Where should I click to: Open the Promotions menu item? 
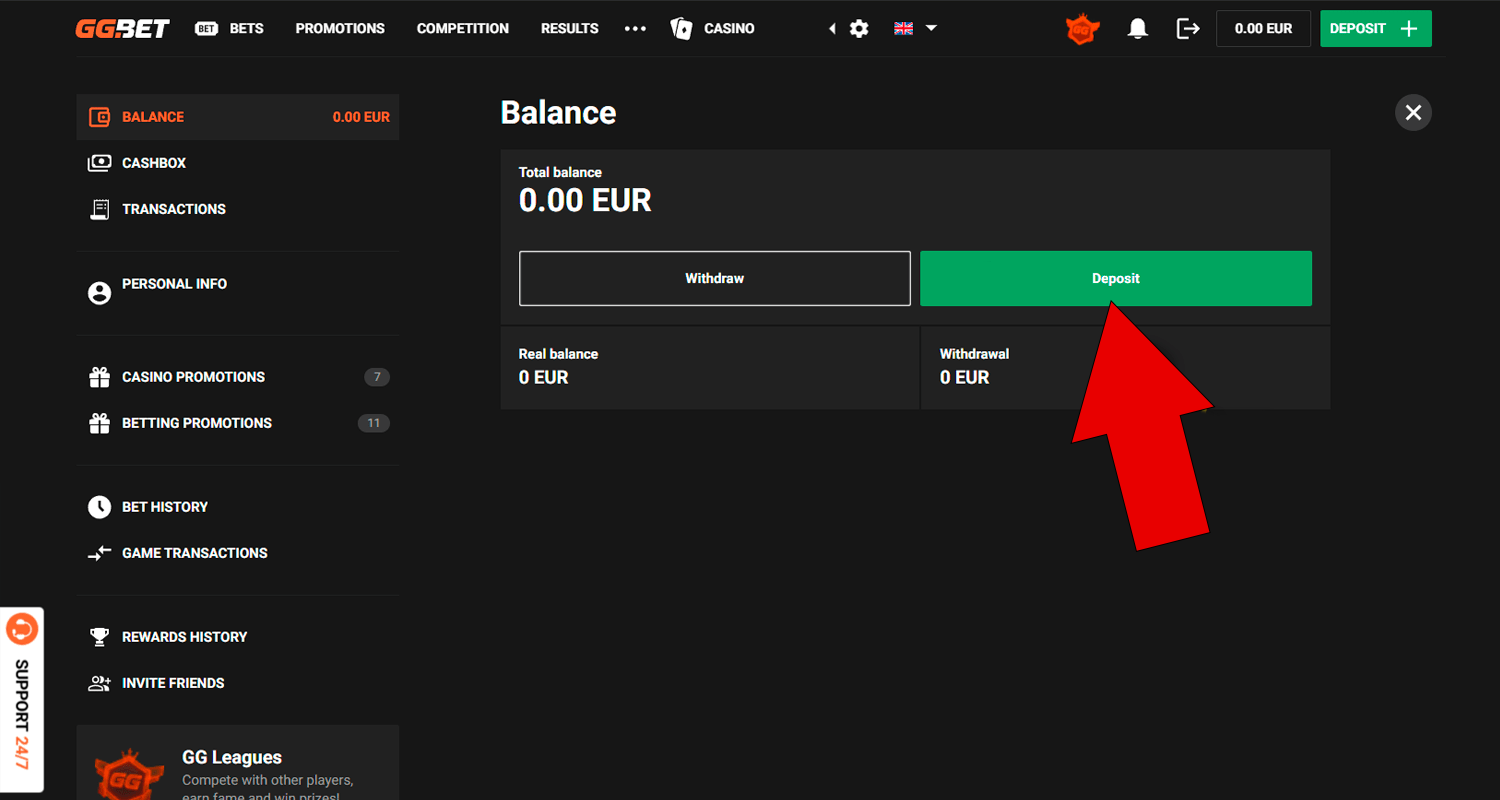click(340, 28)
